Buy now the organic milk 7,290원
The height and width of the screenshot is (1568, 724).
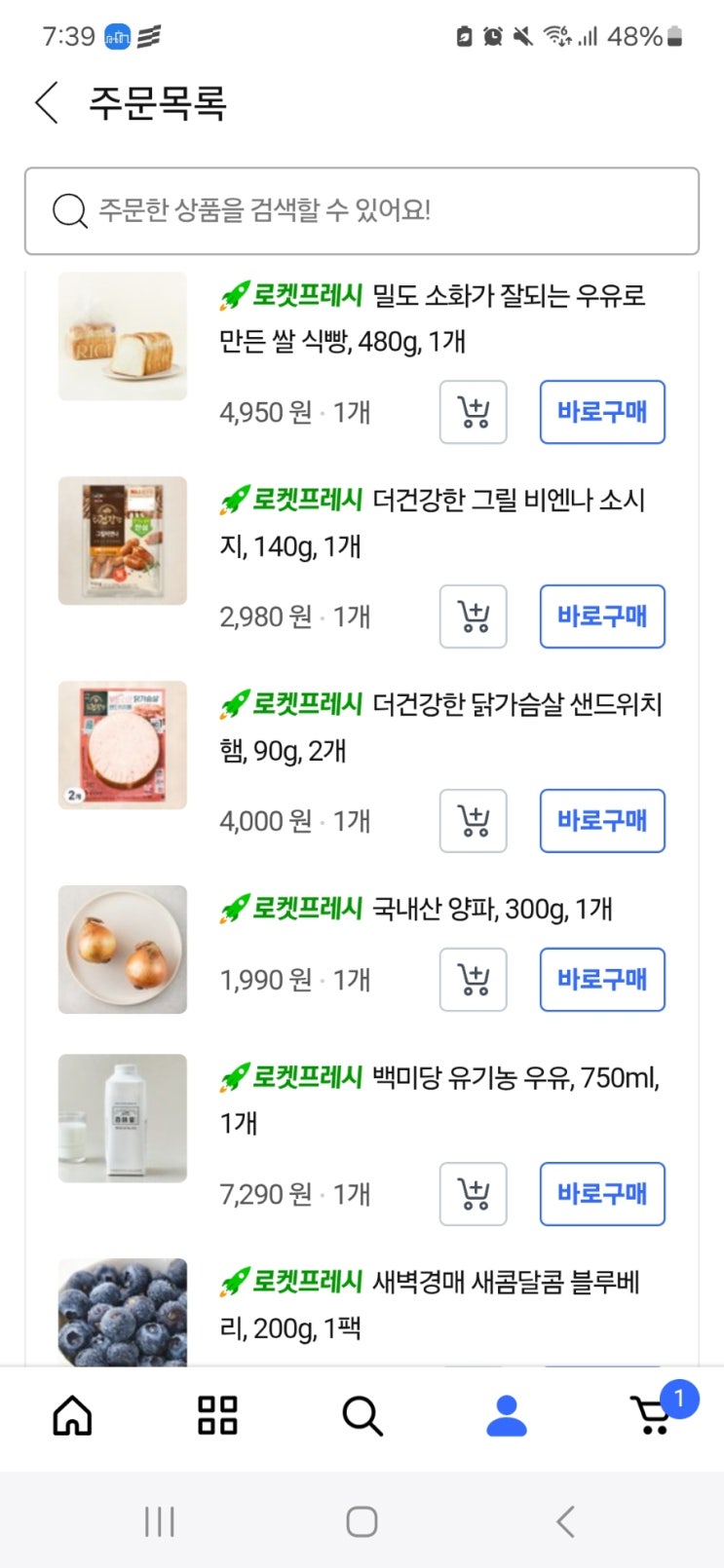[602, 1194]
